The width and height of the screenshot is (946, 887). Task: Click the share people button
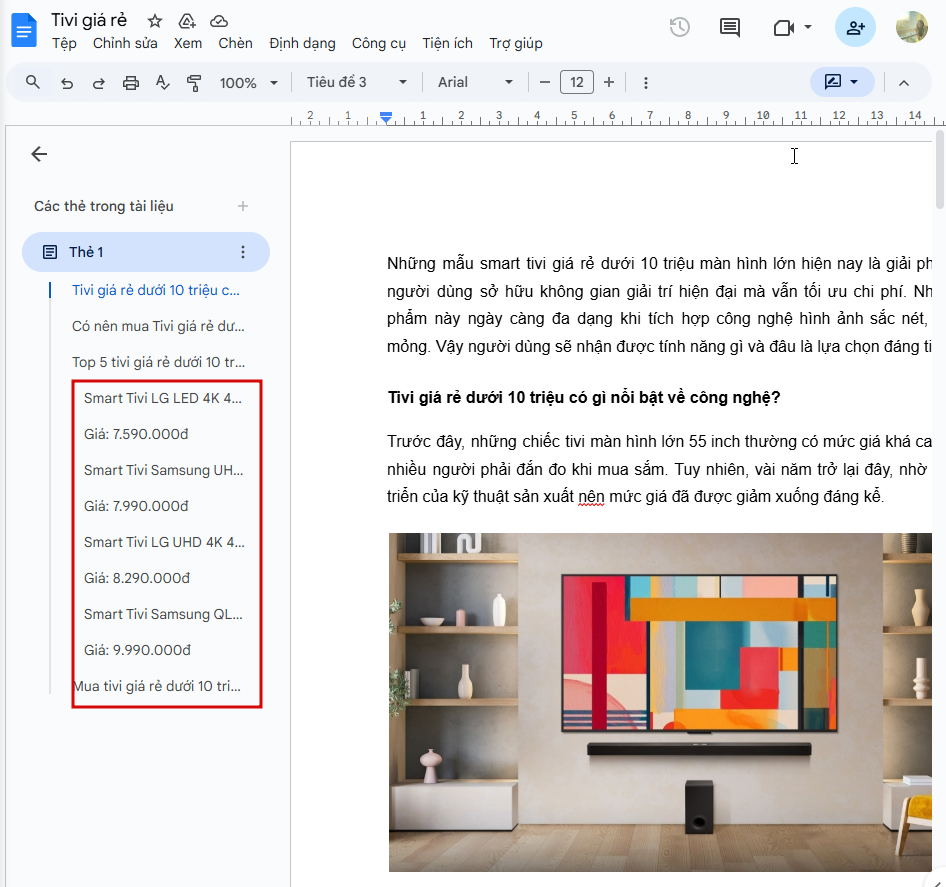click(855, 27)
